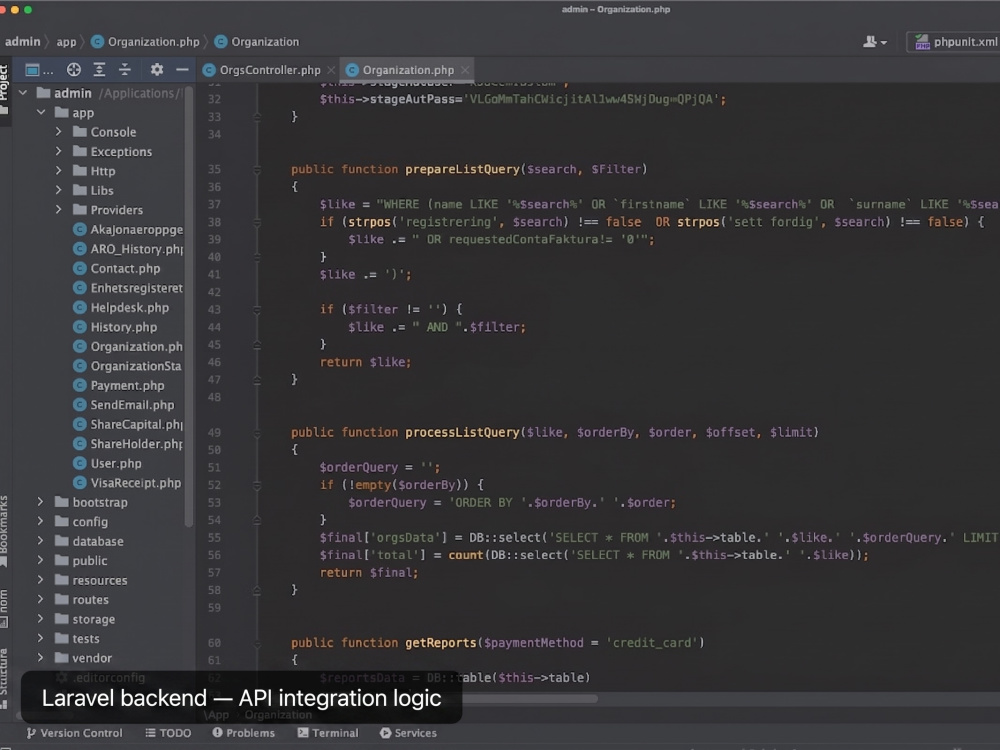Open Contact.php class icon in tree

tap(80, 268)
